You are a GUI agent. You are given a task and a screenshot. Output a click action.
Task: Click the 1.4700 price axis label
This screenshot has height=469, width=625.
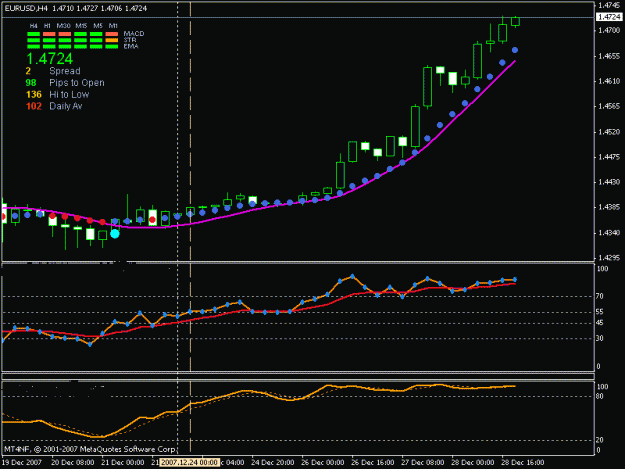[609, 30]
